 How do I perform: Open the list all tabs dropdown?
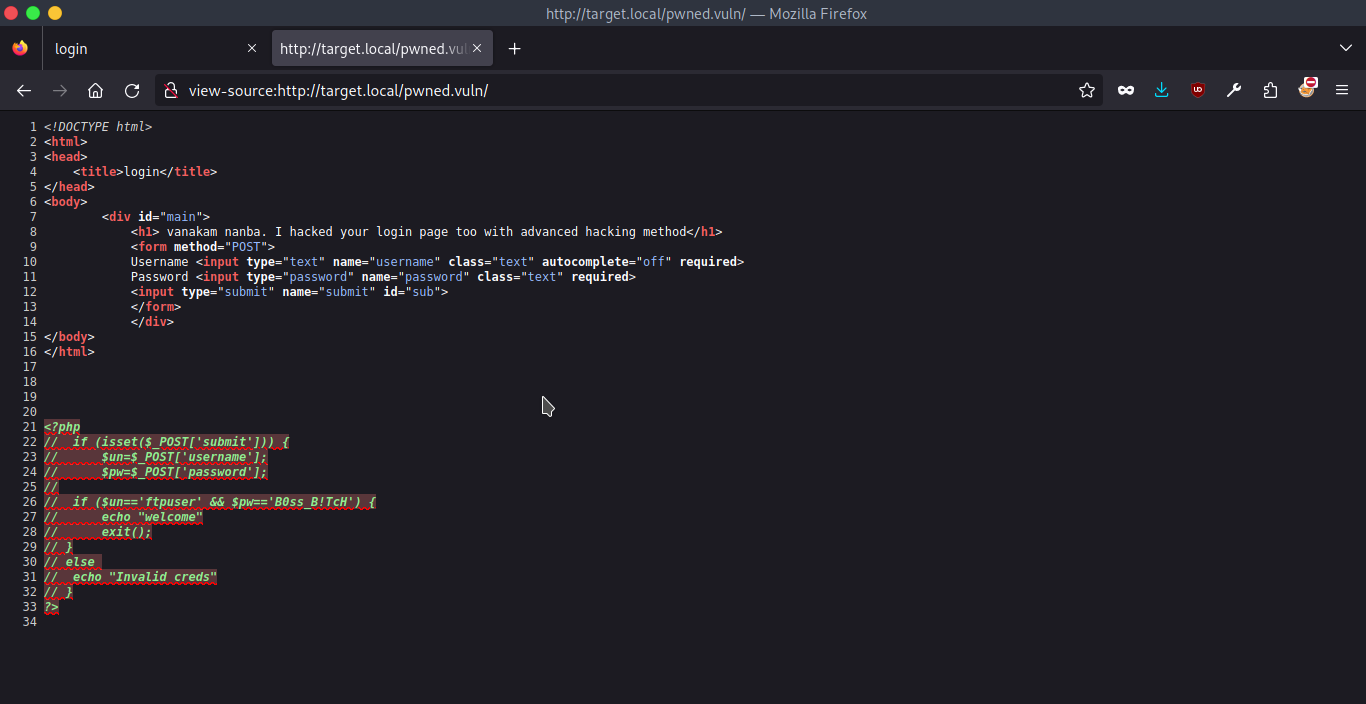[1345, 48]
